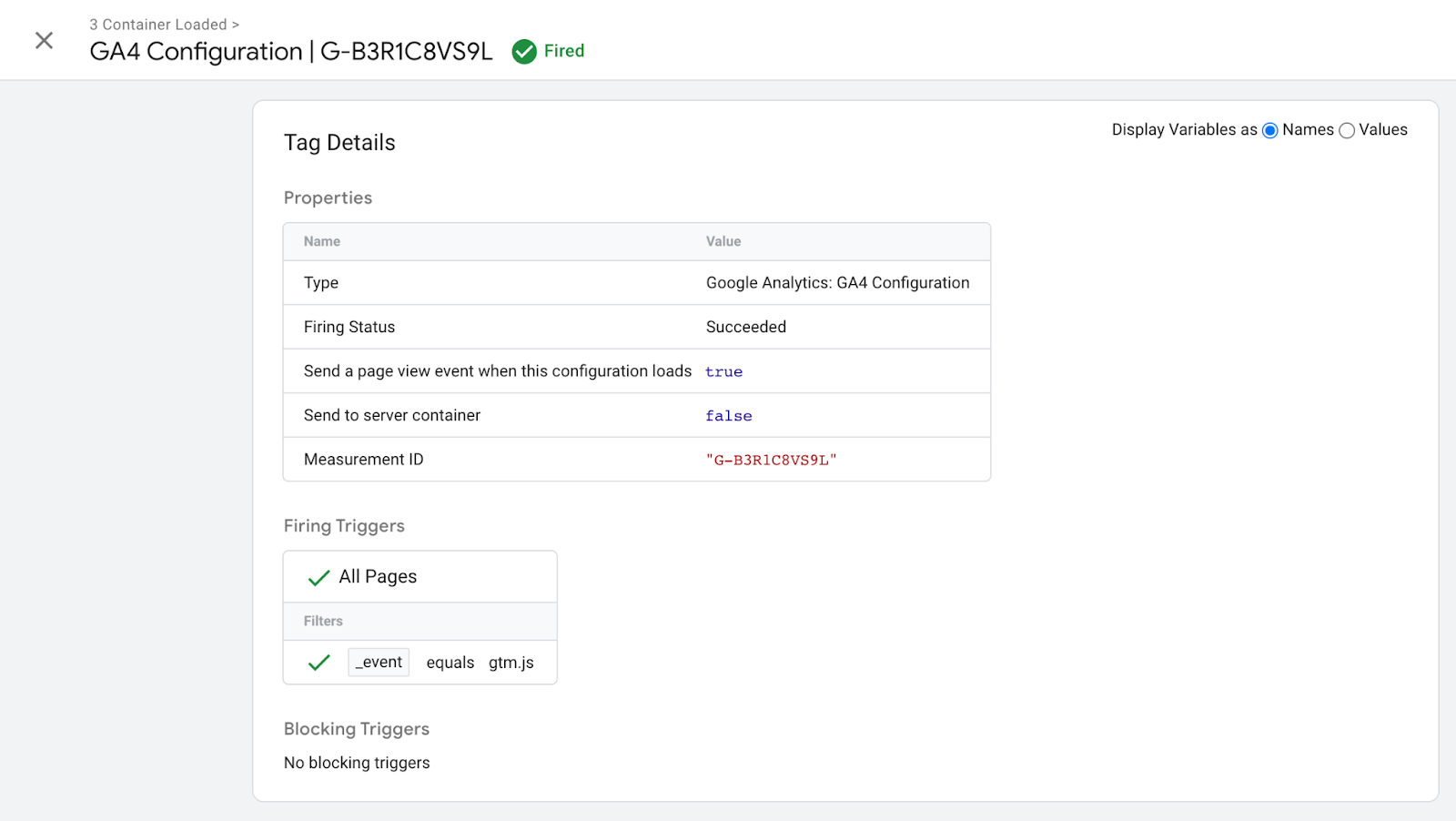Viewport: 1456px width, 821px height.
Task: Click the green Fired checkmark icon
Action: 524,52
